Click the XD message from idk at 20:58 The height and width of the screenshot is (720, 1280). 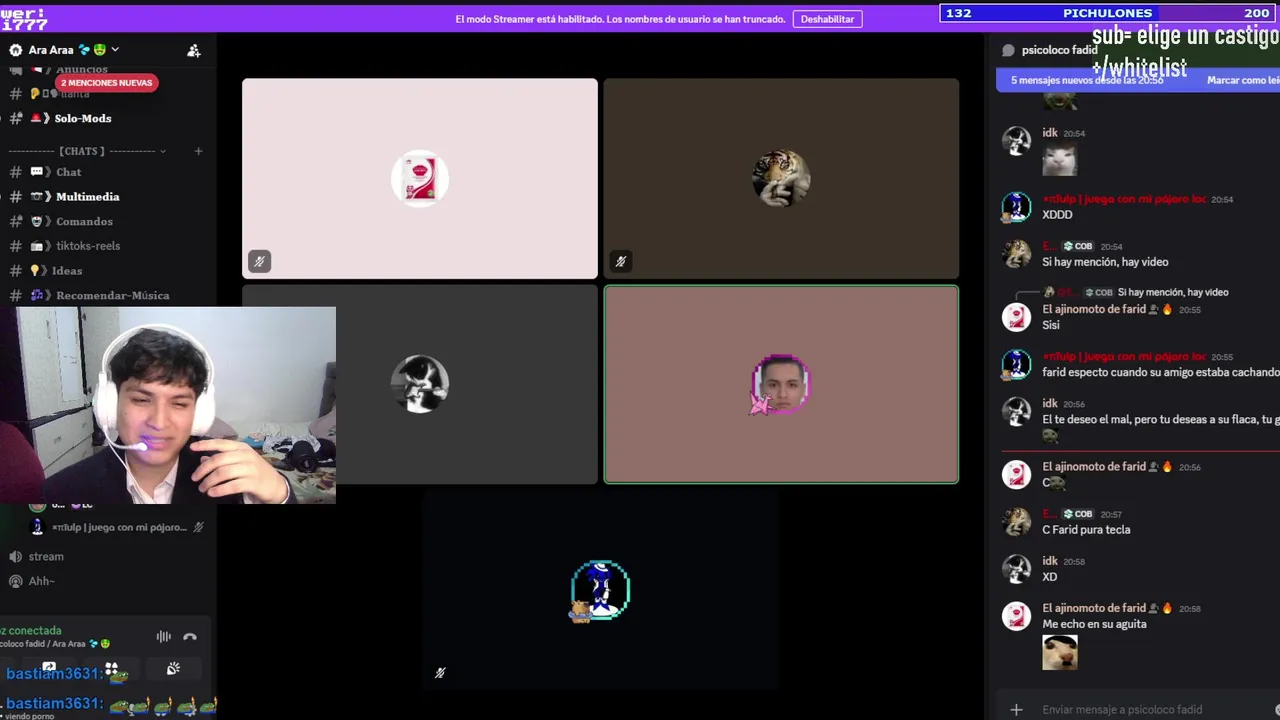[1049, 577]
